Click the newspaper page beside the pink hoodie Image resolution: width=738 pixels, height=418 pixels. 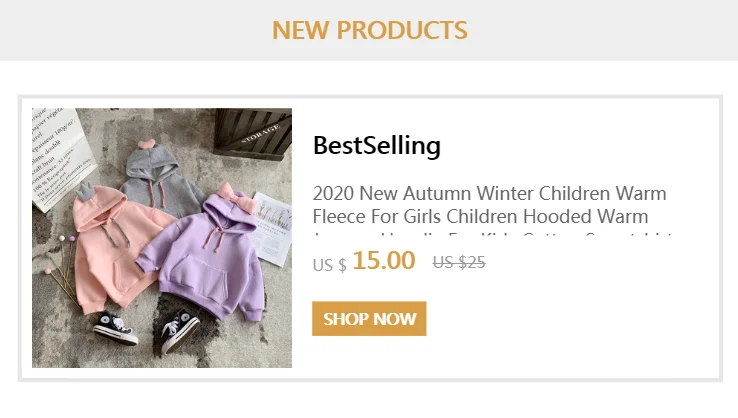tap(58, 160)
